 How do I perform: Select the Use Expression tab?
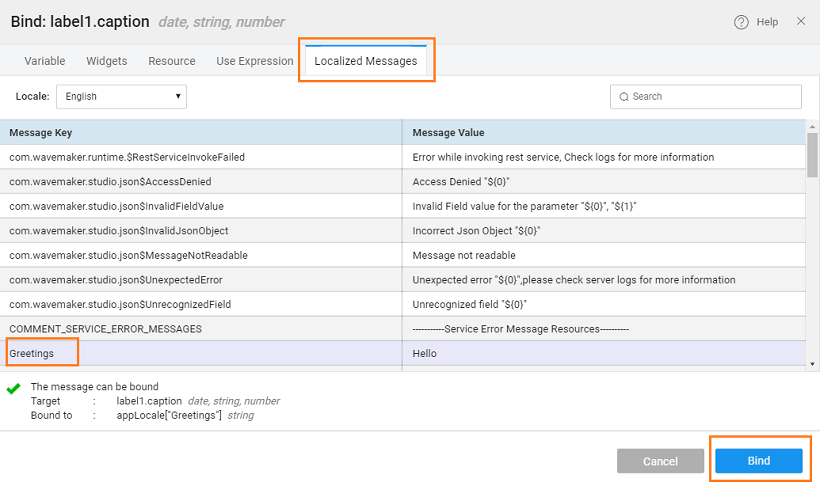[x=255, y=61]
